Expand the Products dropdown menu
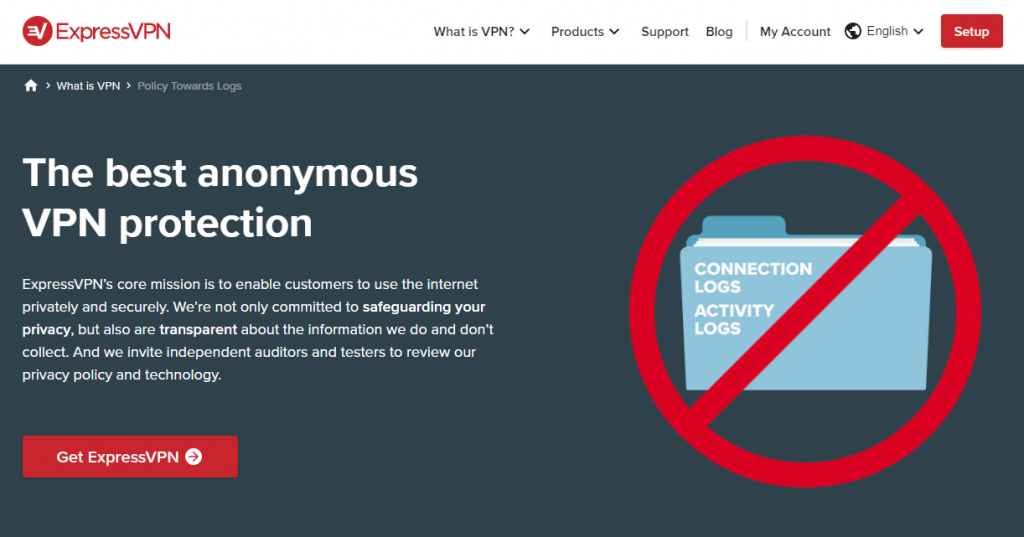This screenshot has height=537, width=1024. pyautogui.click(x=584, y=31)
